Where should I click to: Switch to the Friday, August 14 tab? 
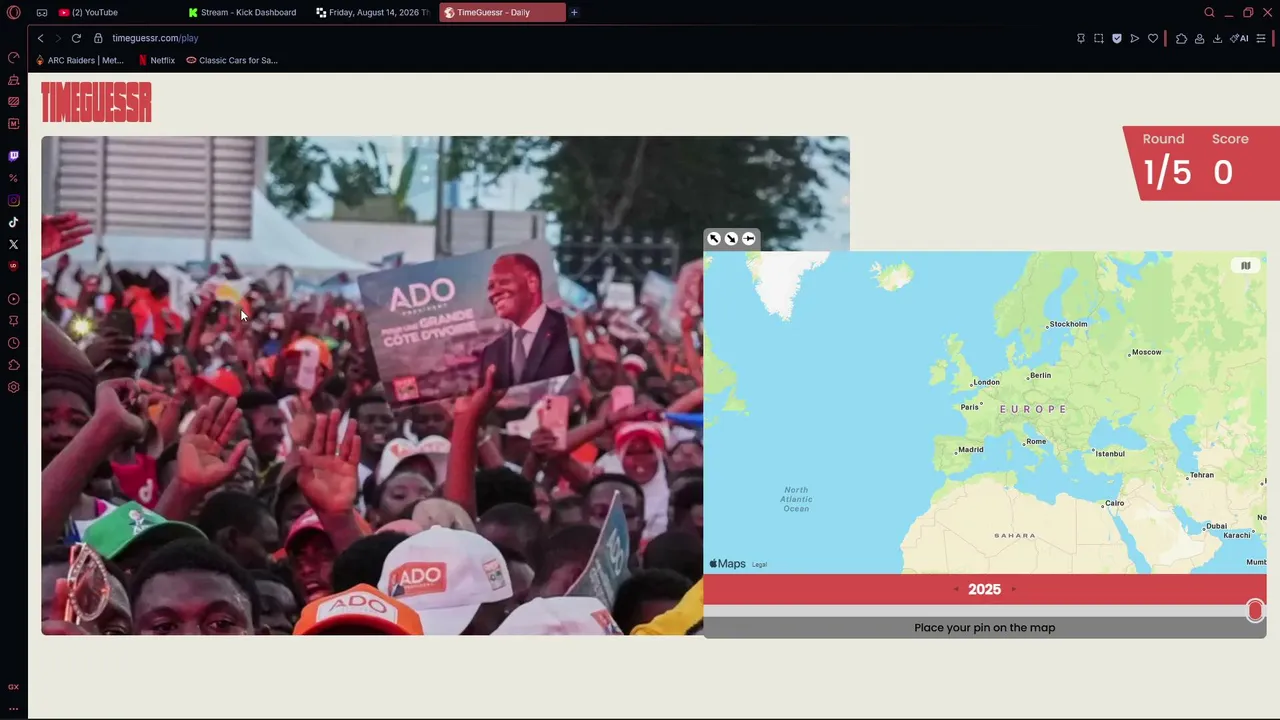click(374, 12)
